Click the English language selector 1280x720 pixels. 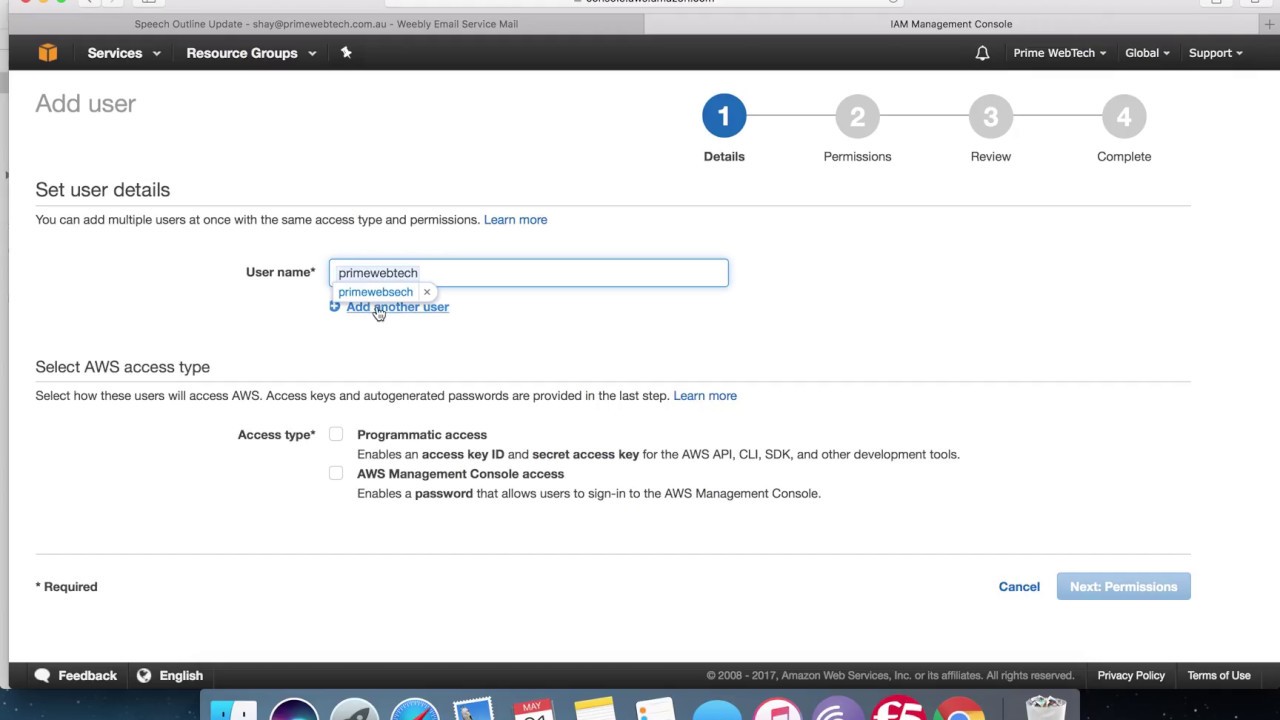point(181,676)
